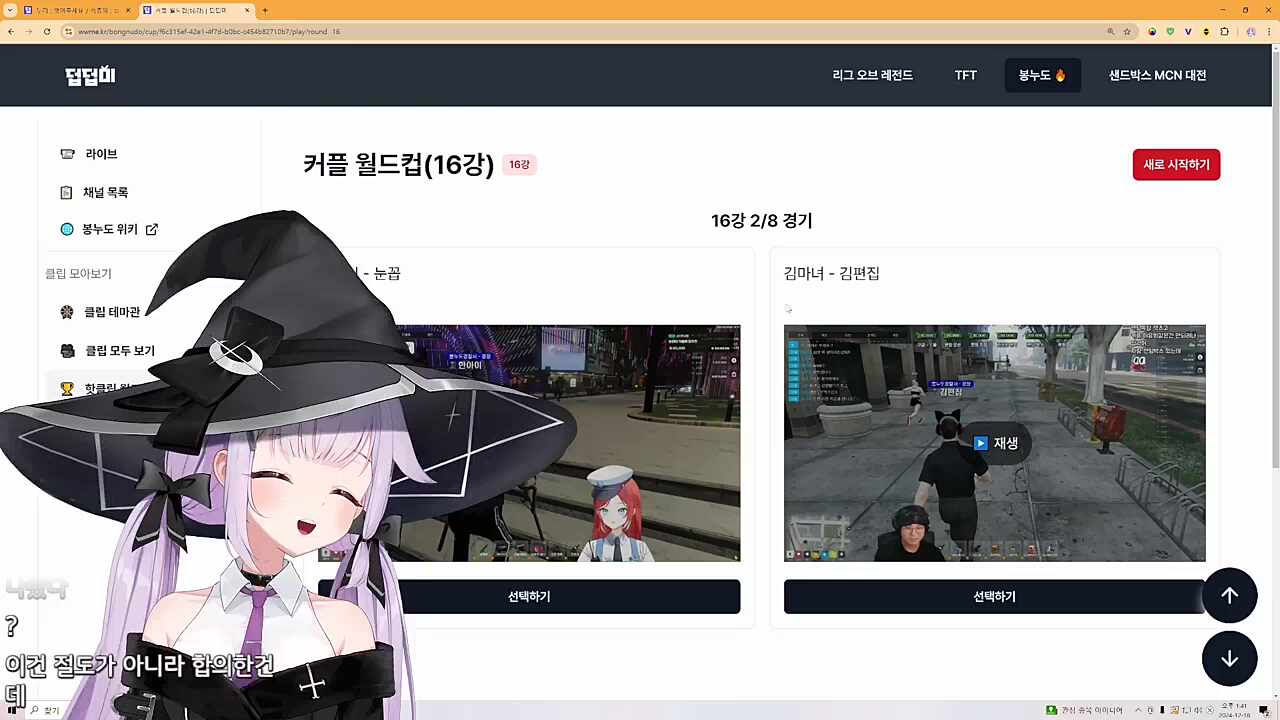Open the 리그 오브 레전드 menu
The width and height of the screenshot is (1280, 720).
coord(872,75)
